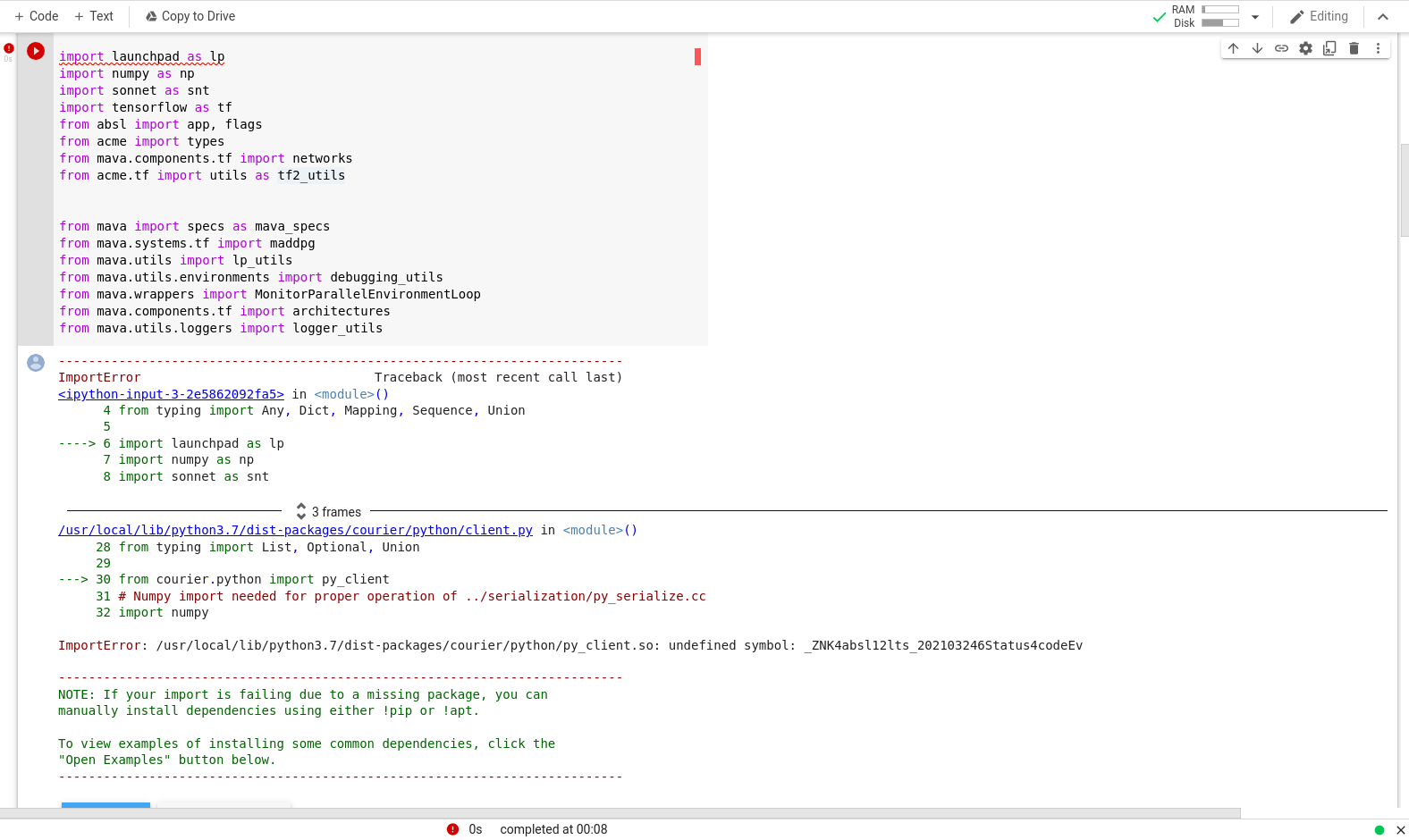Open the cell's editor settings gear
Viewport: 1409px width, 840px height.
click(1305, 48)
